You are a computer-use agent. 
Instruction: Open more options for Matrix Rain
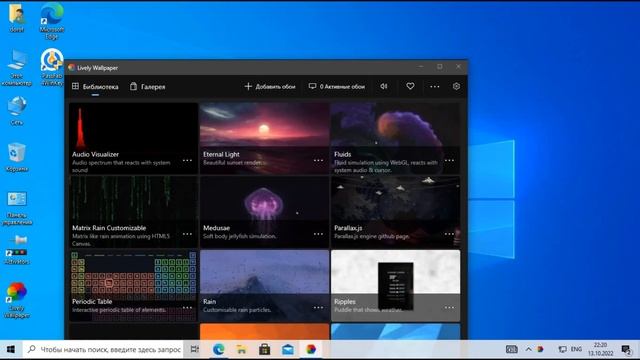pyautogui.click(x=187, y=234)
